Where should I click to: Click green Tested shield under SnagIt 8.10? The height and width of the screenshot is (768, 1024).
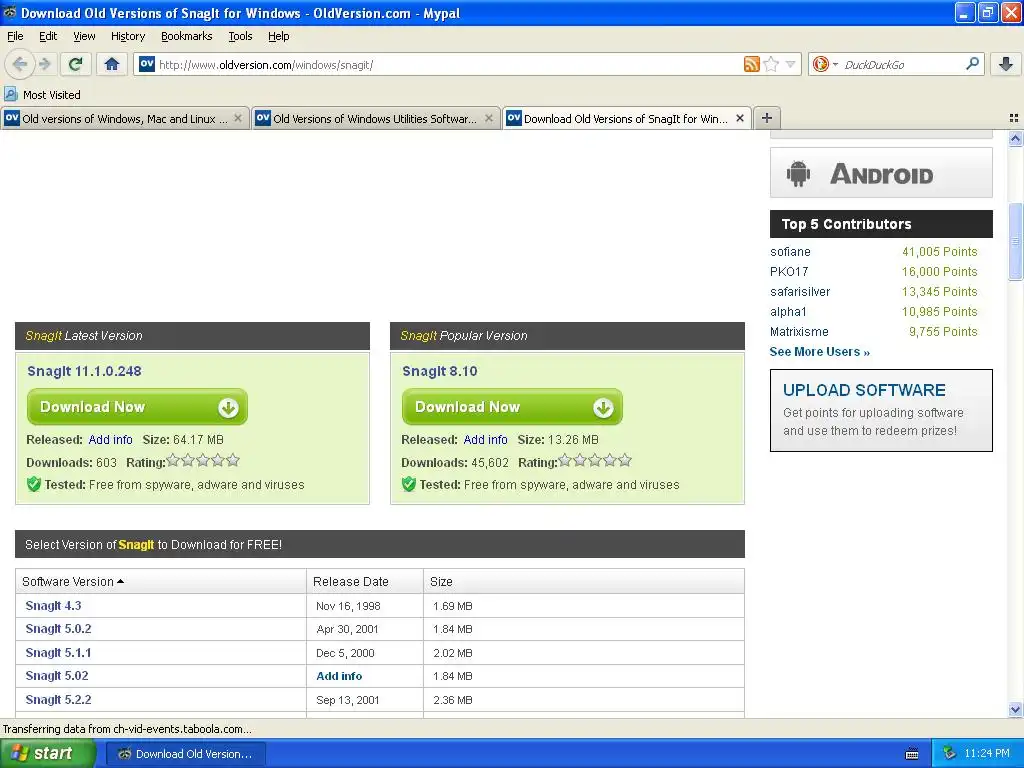pyautogui.click(x=409, y=484)
